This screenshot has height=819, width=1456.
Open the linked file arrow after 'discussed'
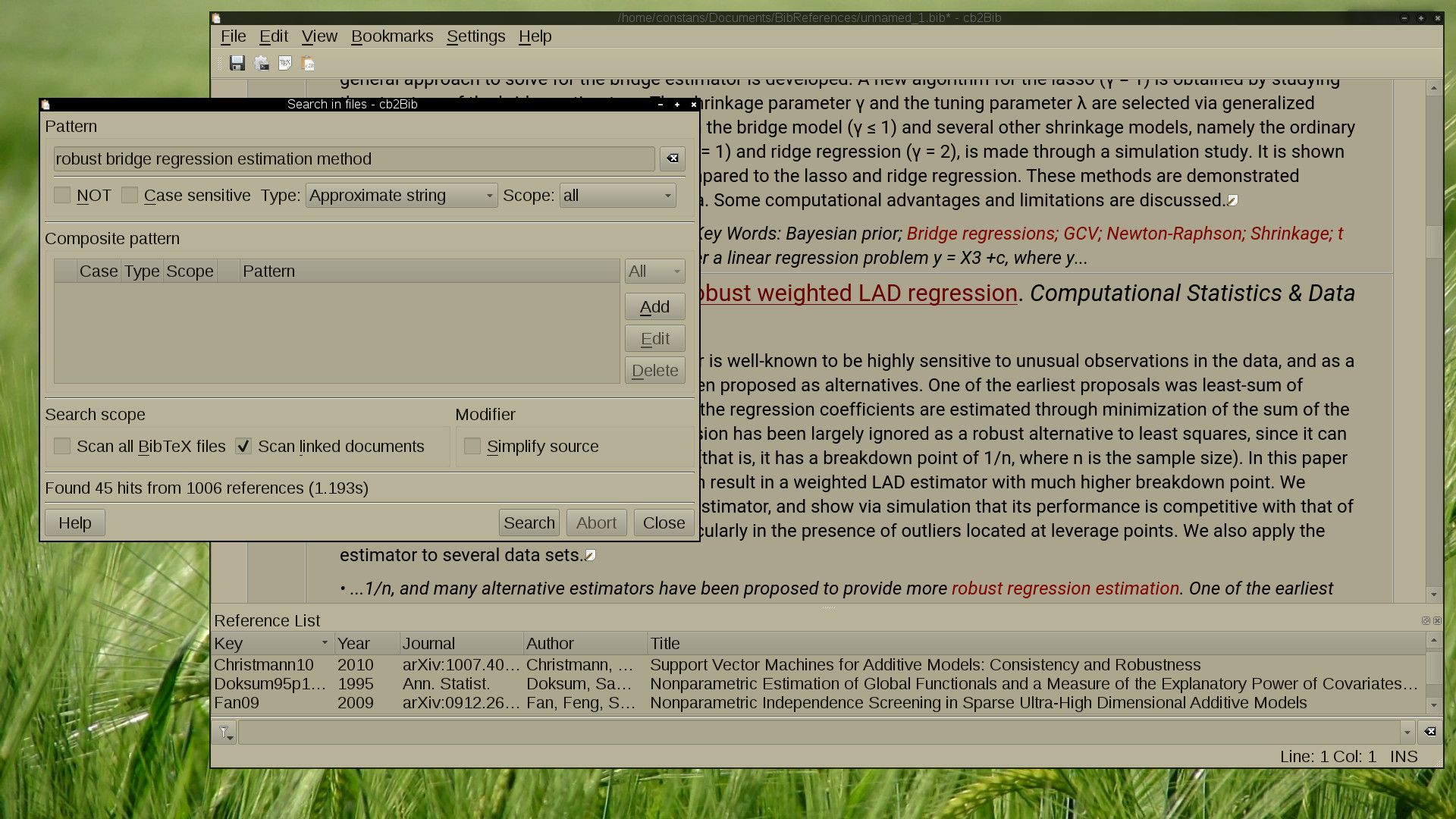click(1232, 200)
